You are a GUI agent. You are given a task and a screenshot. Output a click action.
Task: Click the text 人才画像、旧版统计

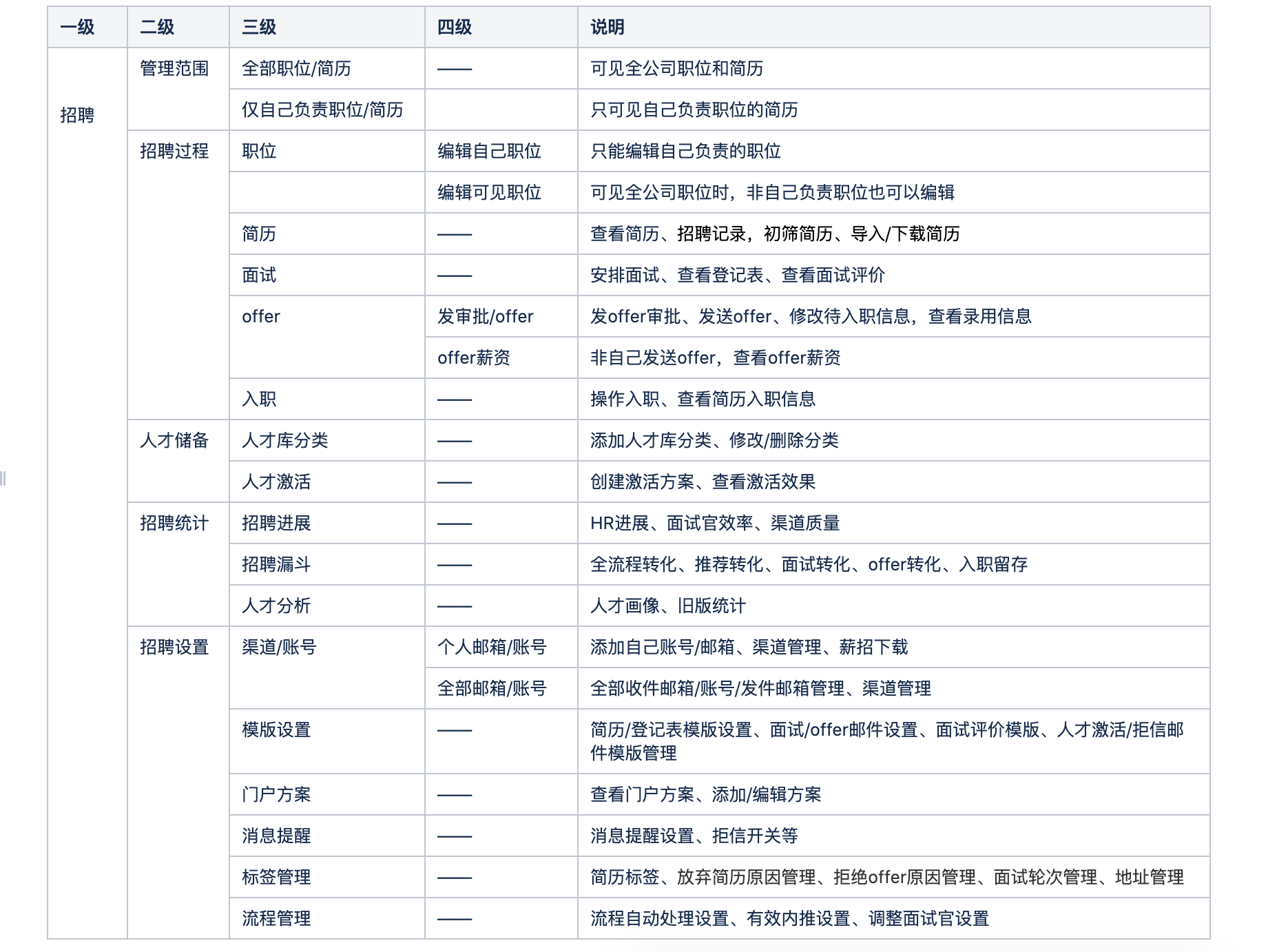668,606
